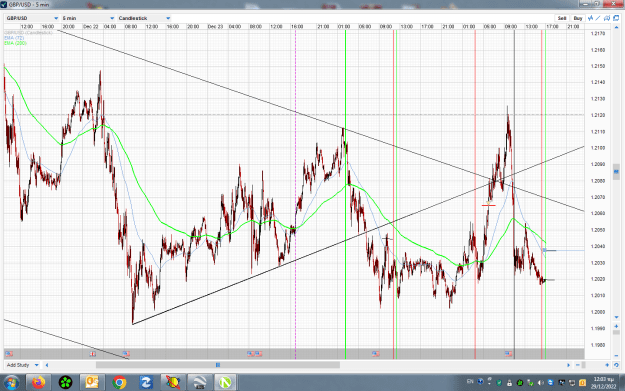625x391 pixels.
Task: Click the TeamViewer tray icon
Action: click(551, 383)
